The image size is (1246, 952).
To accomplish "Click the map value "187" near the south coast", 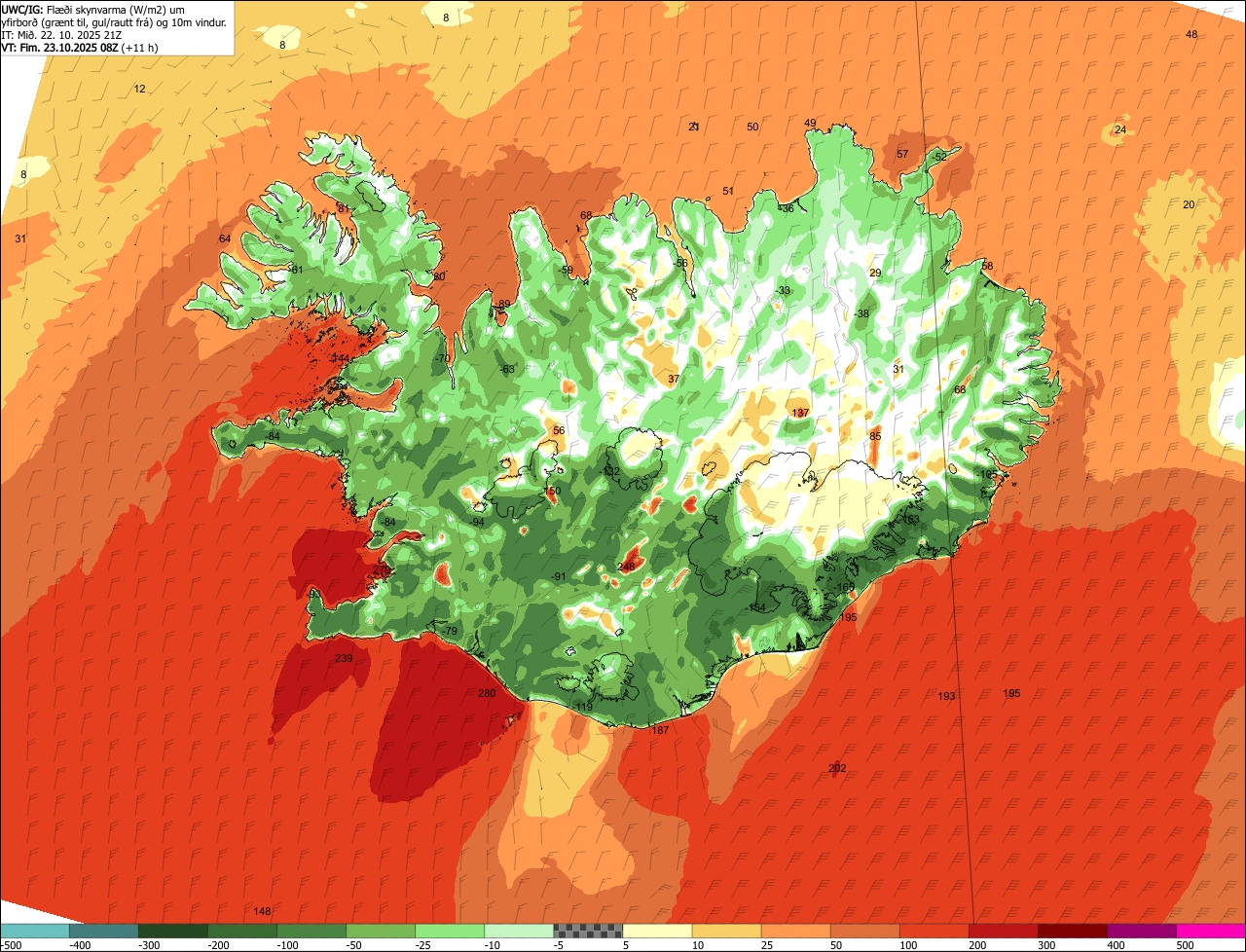I will 660,730.
